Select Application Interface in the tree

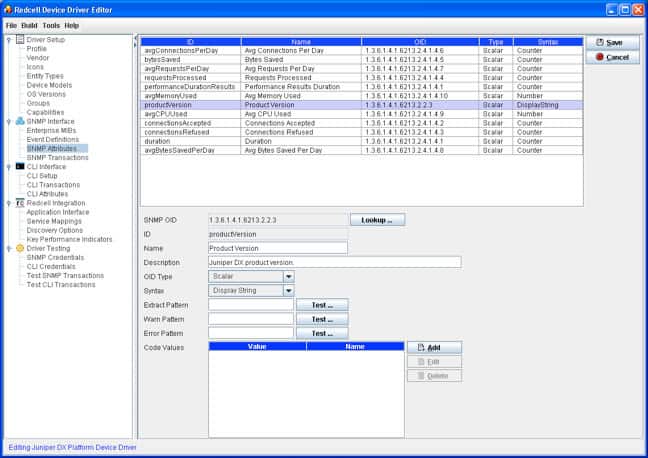click(x=58, y=212)
